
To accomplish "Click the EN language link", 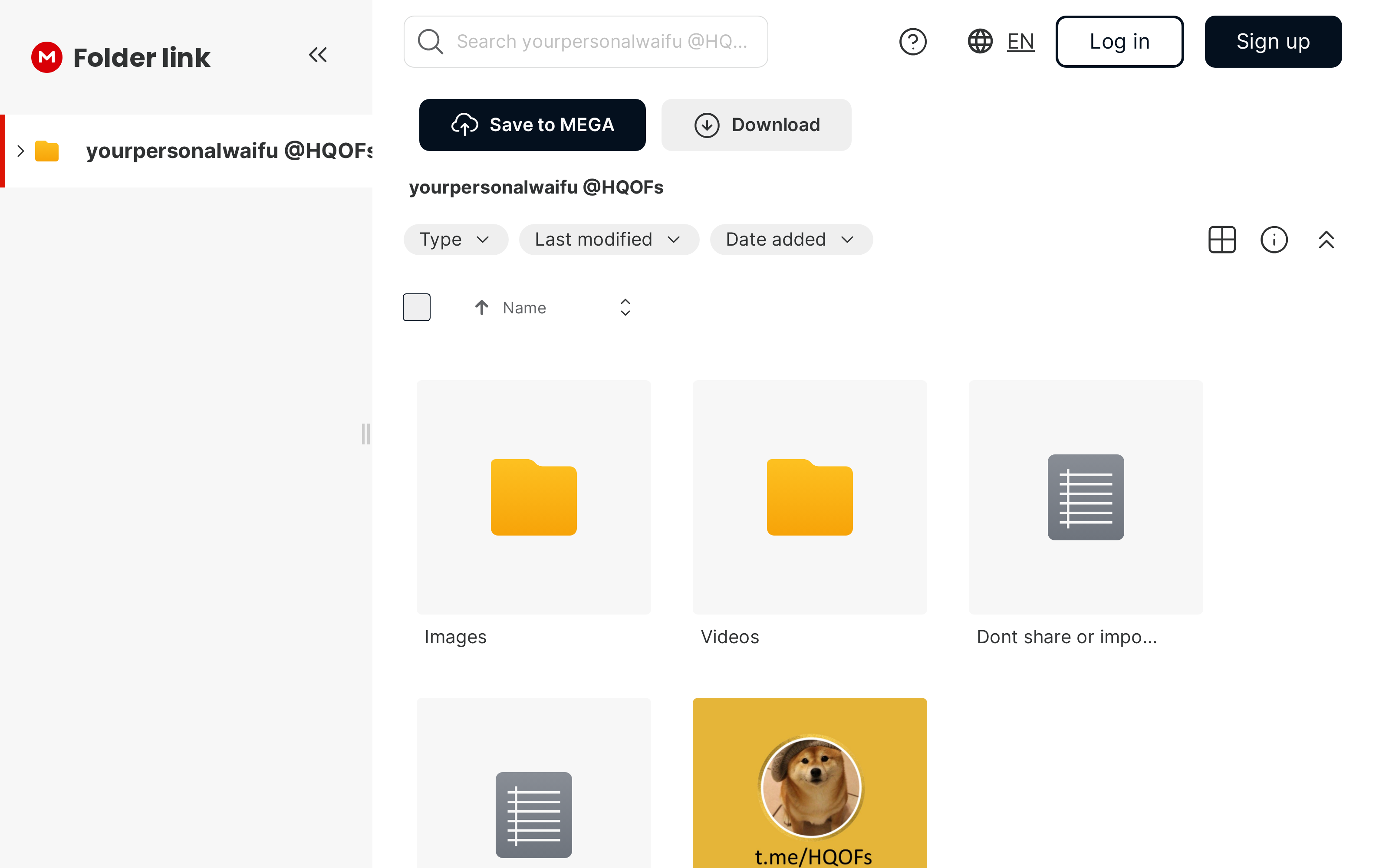I will point(1020,42).
